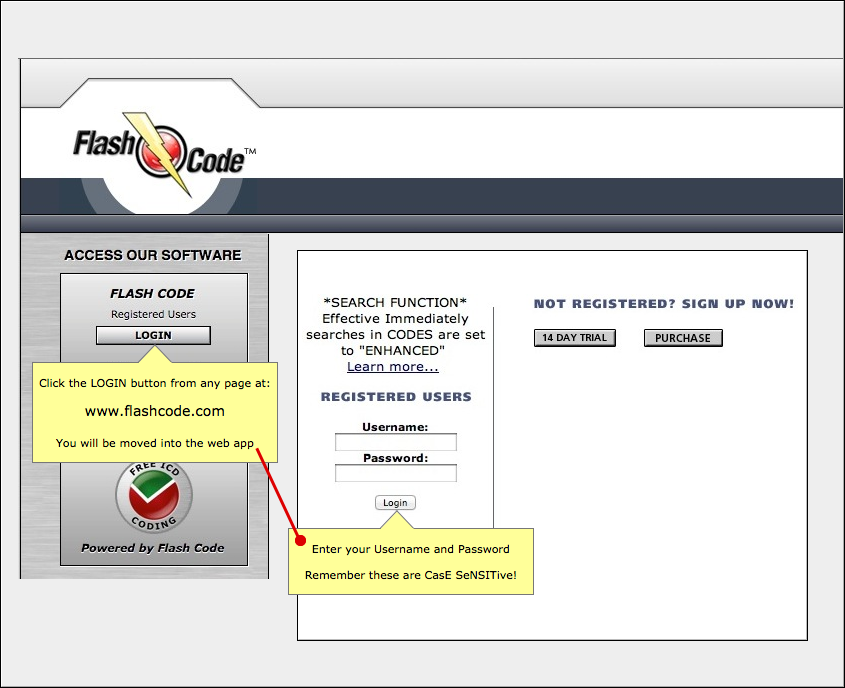
Task: Click the PURCHASE button
Action: (683, 338)
